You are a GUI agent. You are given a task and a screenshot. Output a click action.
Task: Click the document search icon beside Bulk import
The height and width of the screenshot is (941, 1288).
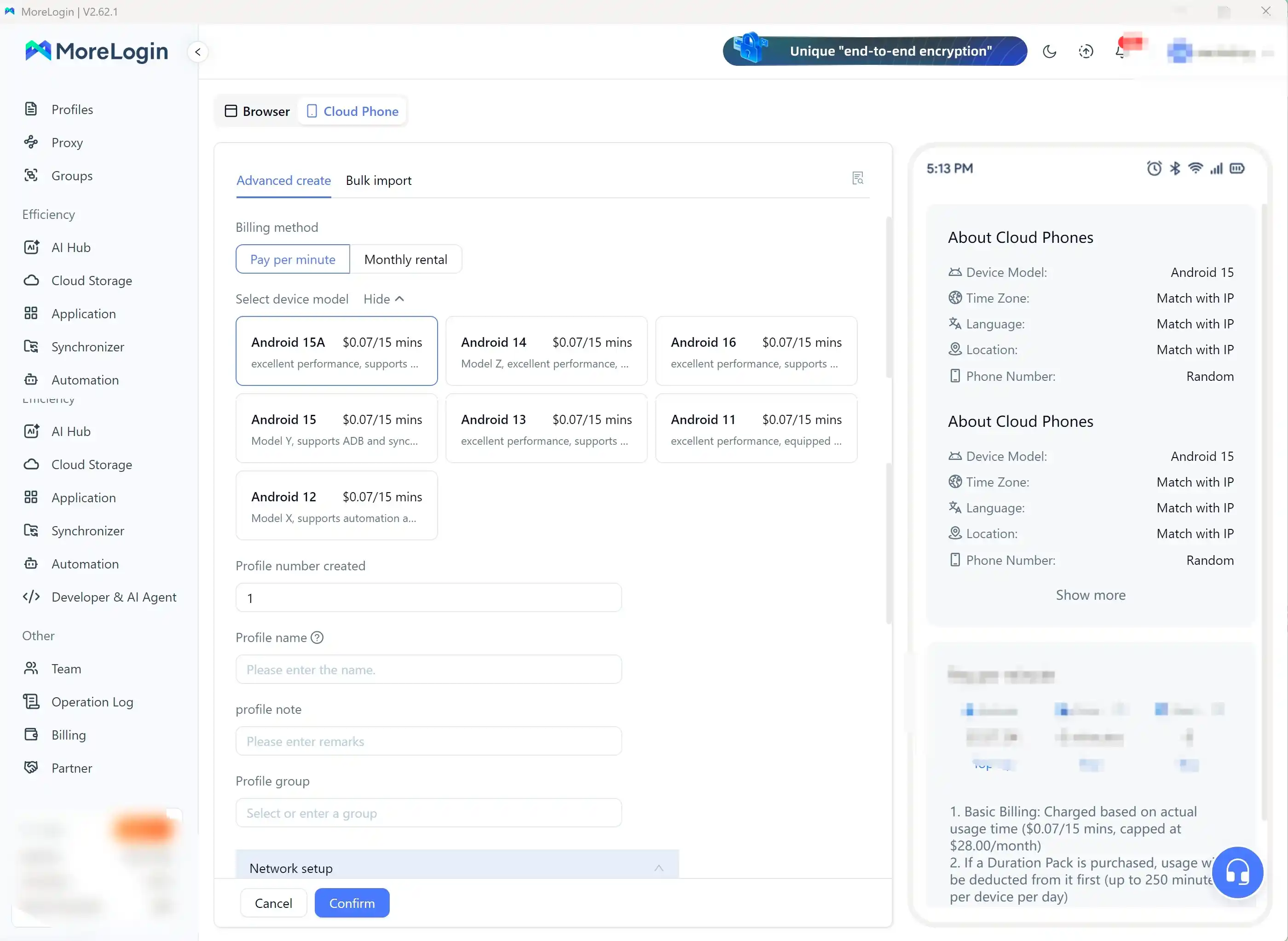tap(858, 178)
